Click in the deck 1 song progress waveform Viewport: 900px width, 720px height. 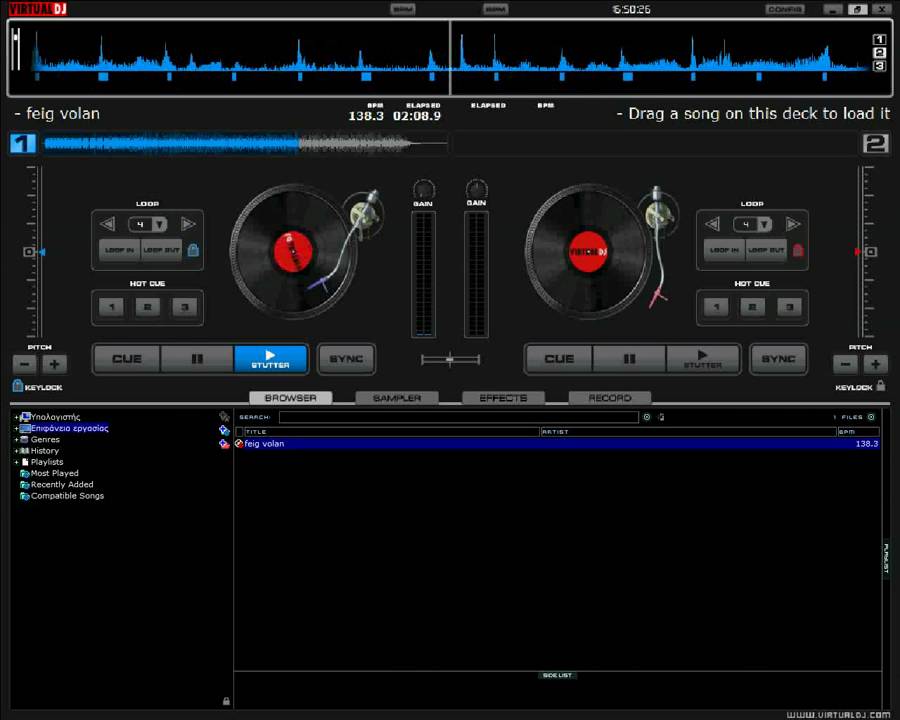coord(246,144)
